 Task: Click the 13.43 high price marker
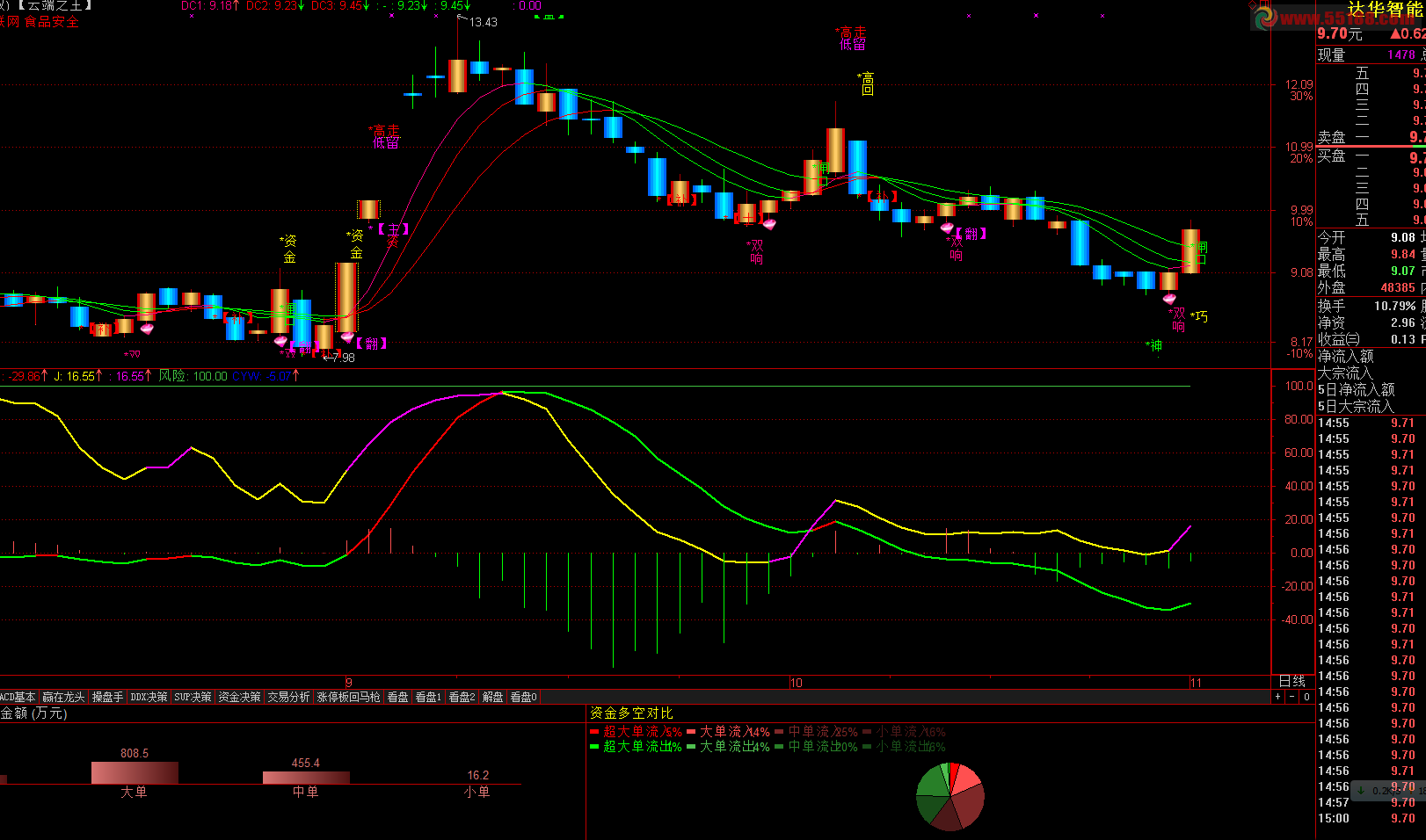tap(483, 22)
